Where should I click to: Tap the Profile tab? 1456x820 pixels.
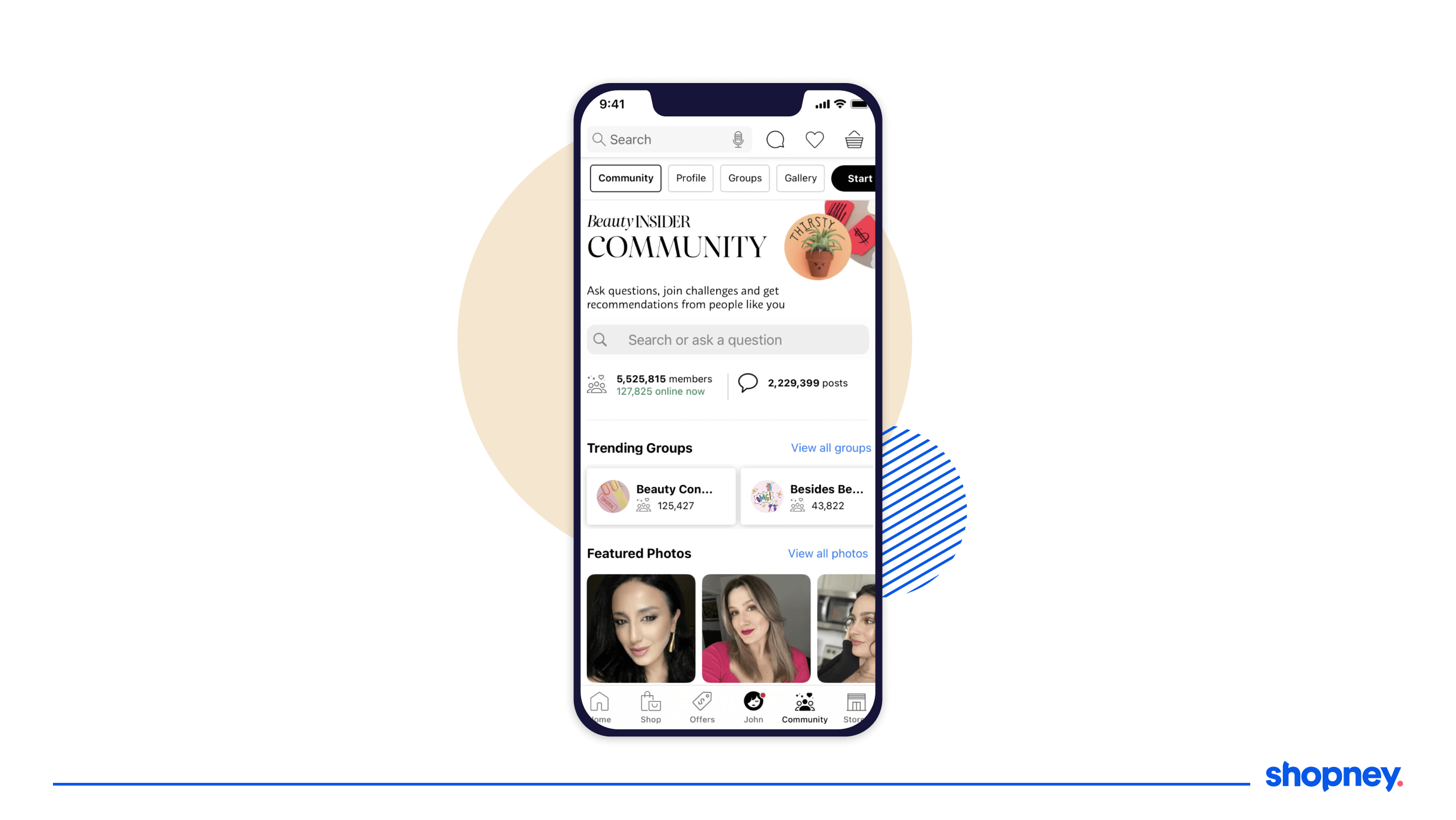tap(690, 178)
